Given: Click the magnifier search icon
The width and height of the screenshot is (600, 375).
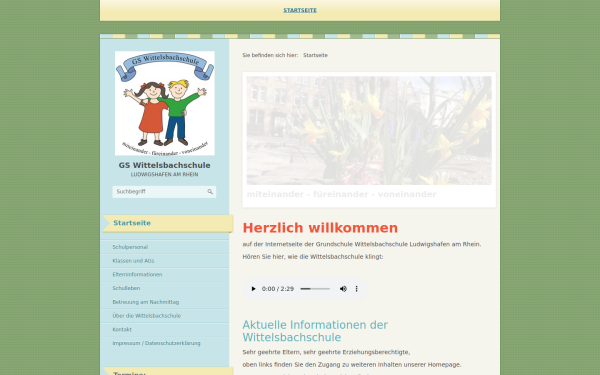Looking at the screenshot, I should tap(210, 192).
